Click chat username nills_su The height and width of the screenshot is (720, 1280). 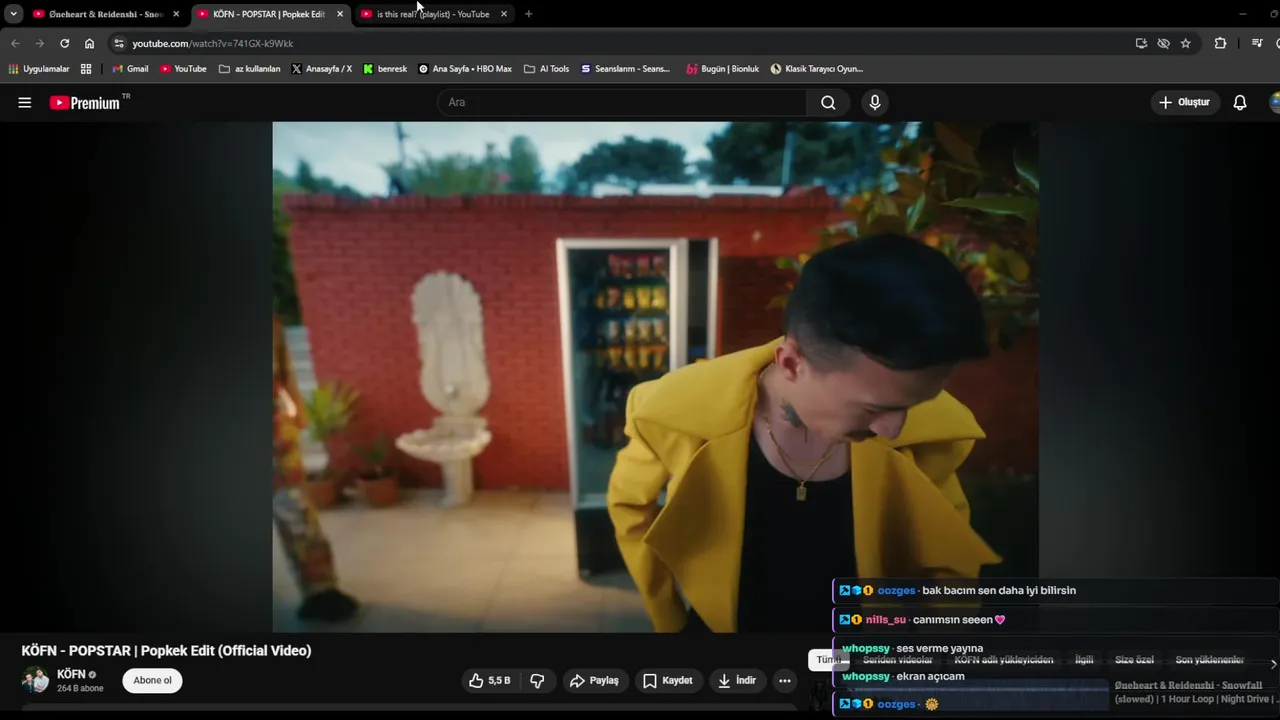point(885,620)
